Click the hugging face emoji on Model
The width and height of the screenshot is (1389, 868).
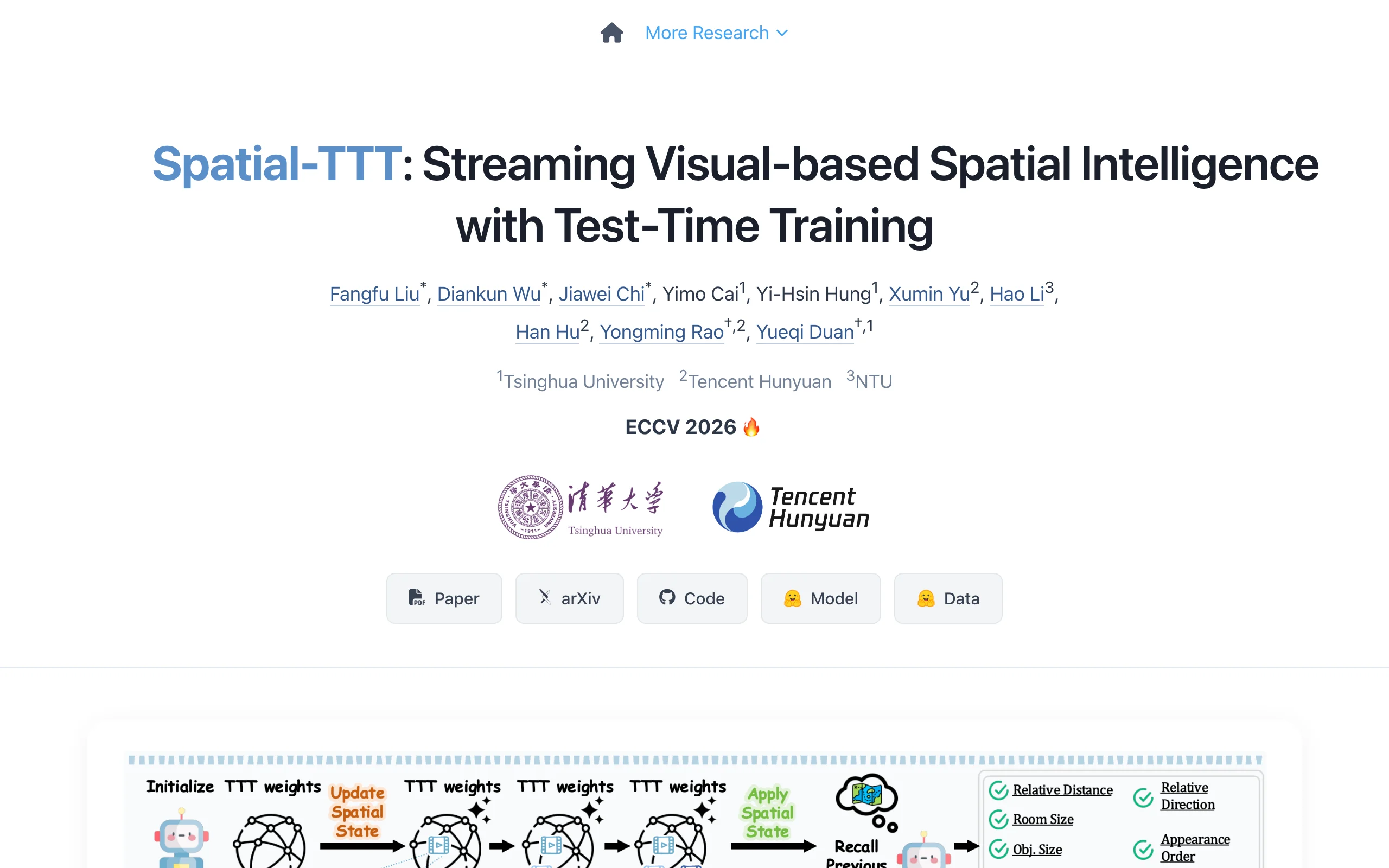pyautogui.click(x=792, y=598)
